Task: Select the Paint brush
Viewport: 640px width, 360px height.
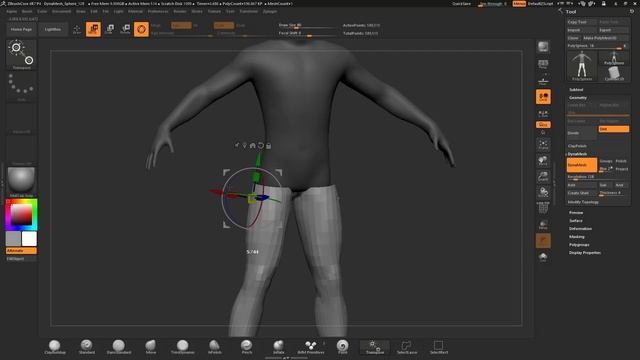Action: click(x=342, y=347)
